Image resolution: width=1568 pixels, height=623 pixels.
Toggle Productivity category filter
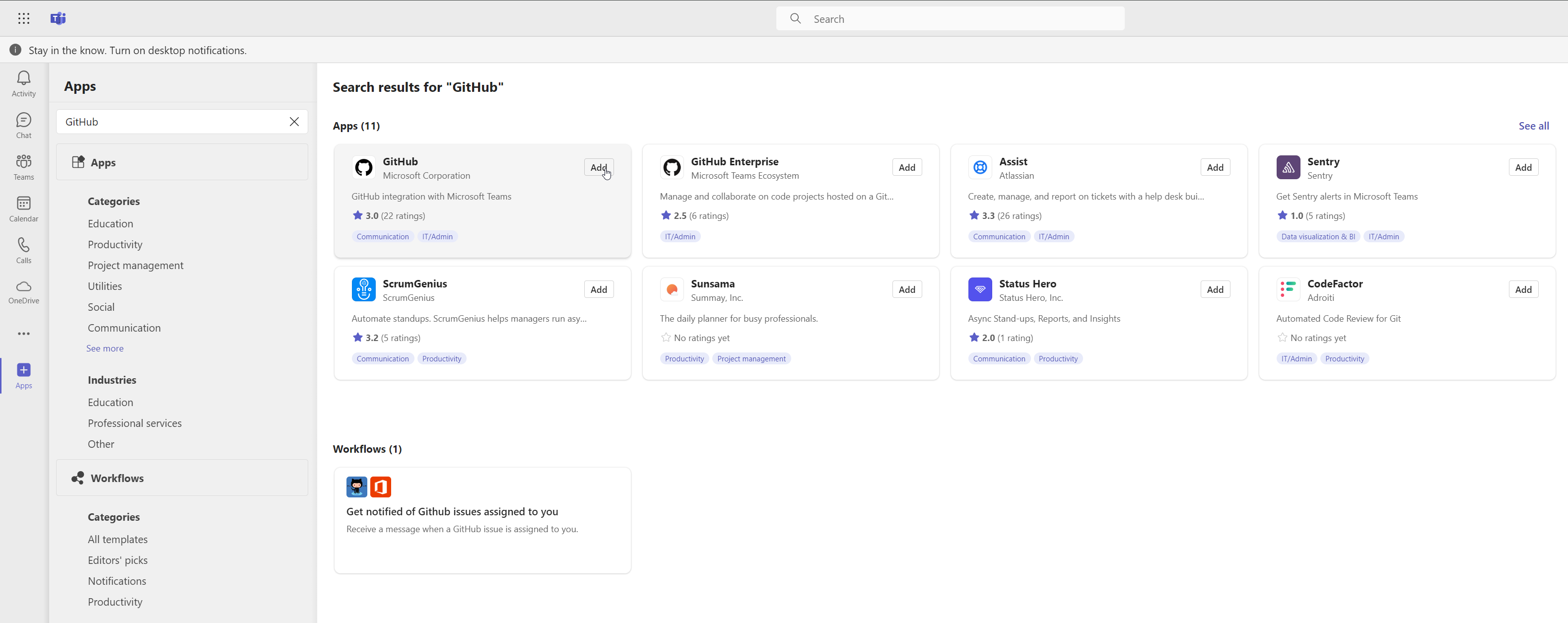(115, 244)
